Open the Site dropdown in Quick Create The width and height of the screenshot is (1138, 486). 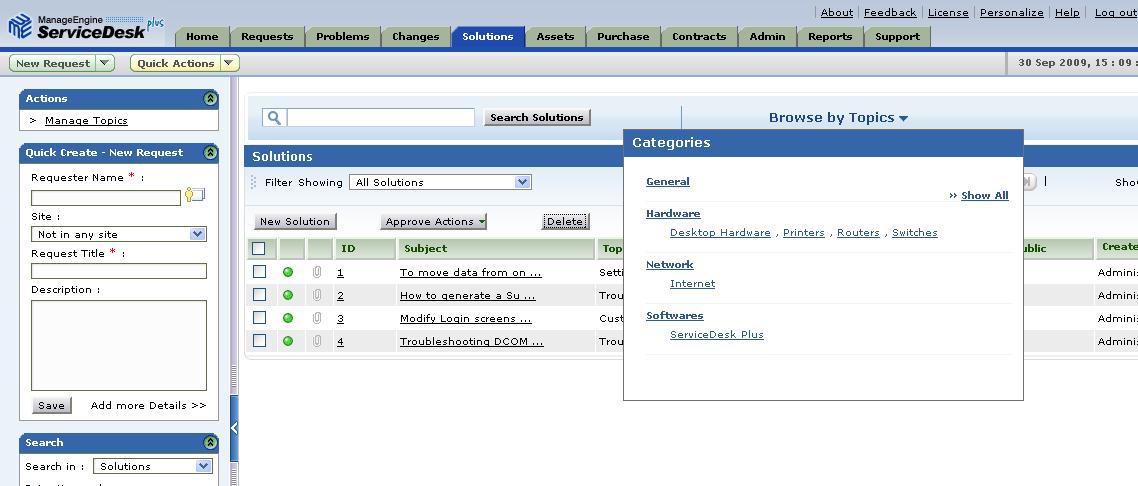[x=119, y=234]
